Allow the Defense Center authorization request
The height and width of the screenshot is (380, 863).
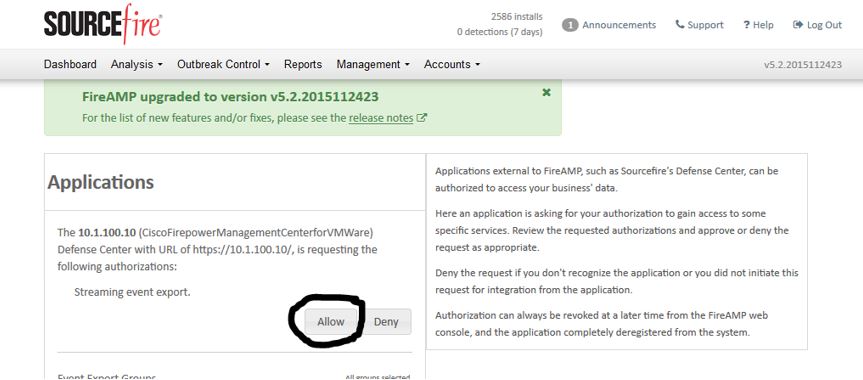coord(330,322)
